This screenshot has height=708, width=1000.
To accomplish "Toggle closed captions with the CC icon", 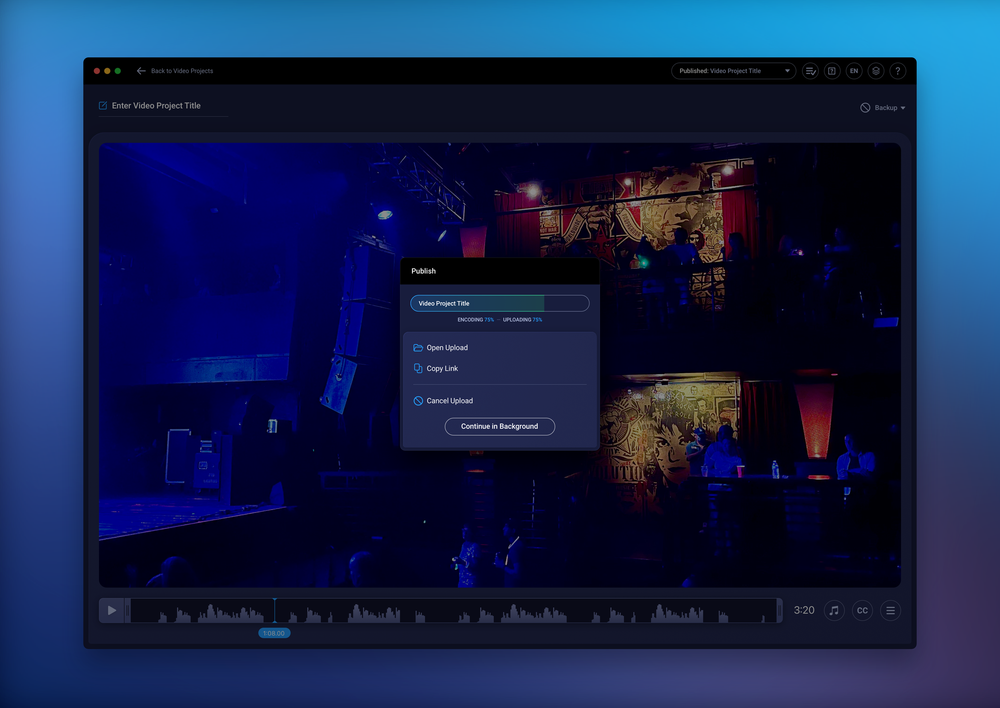I will 862,610.
